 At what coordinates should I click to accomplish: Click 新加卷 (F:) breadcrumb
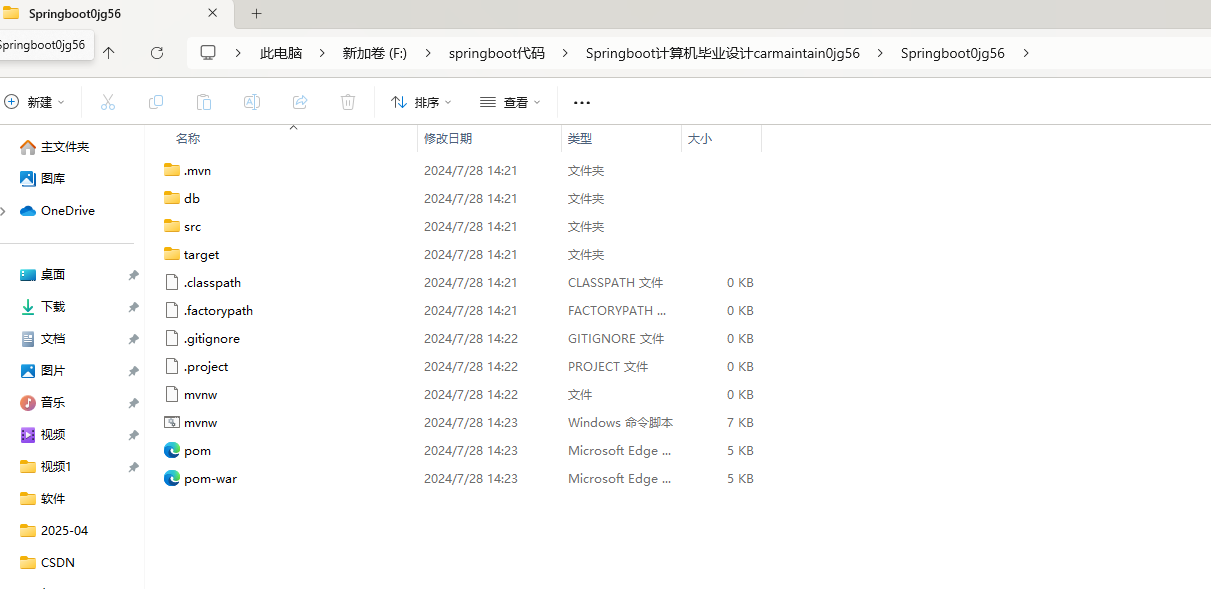coord(375,53)
